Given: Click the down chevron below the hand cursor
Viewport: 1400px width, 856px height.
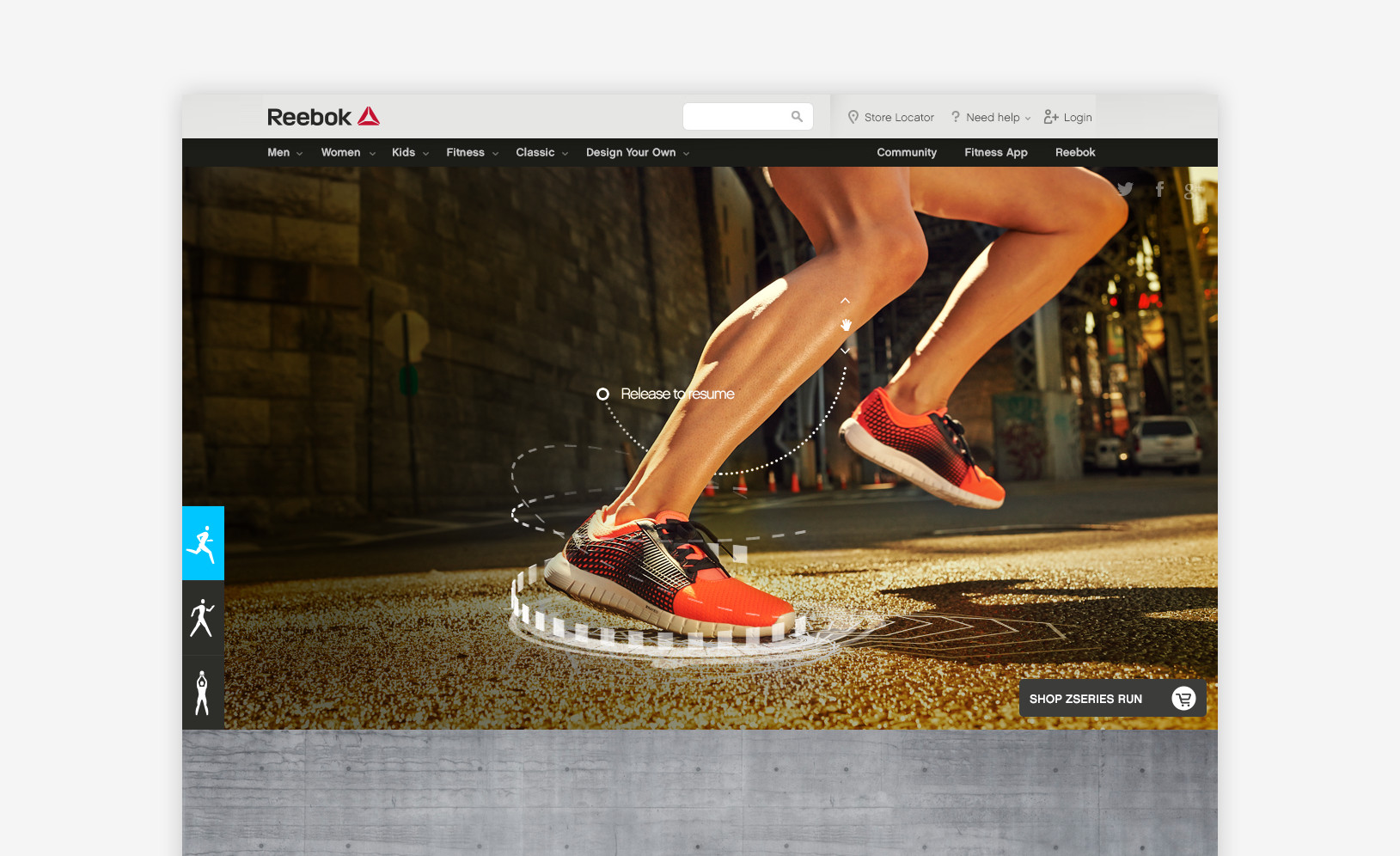Looking at the screenshot, I should pos(845,351).
